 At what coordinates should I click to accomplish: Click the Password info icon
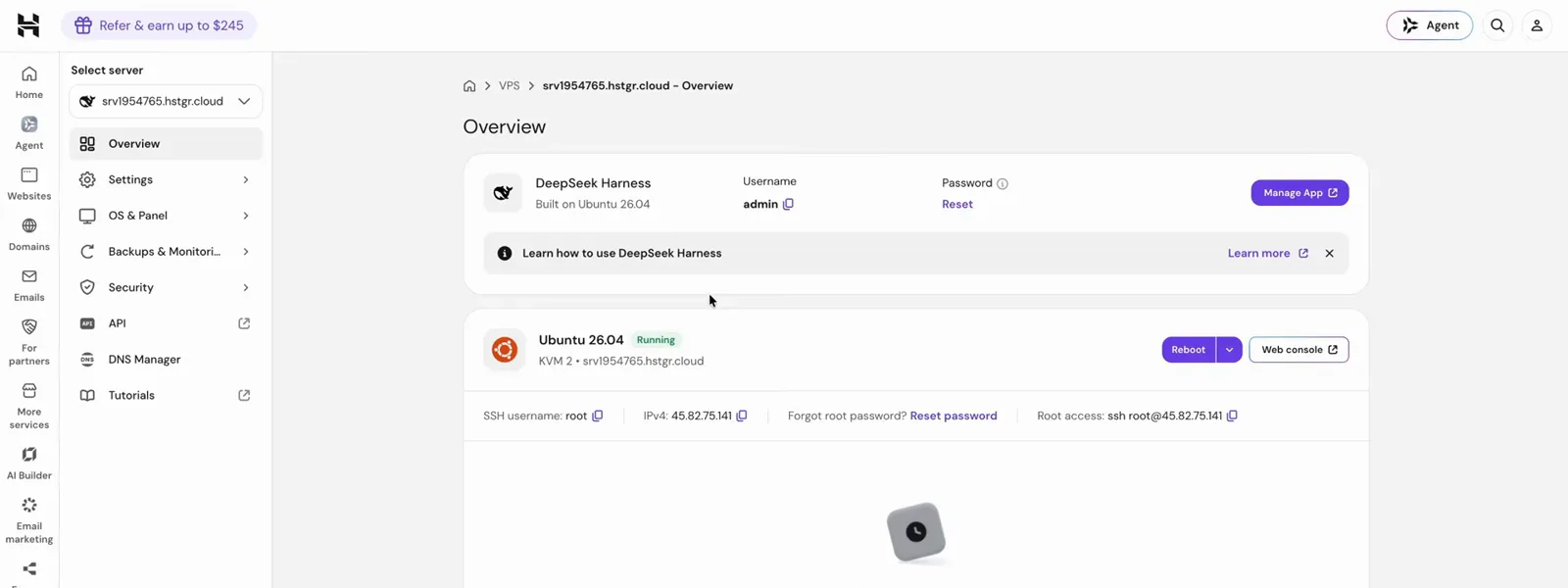pyautogui.click(x=1003, y=183)
